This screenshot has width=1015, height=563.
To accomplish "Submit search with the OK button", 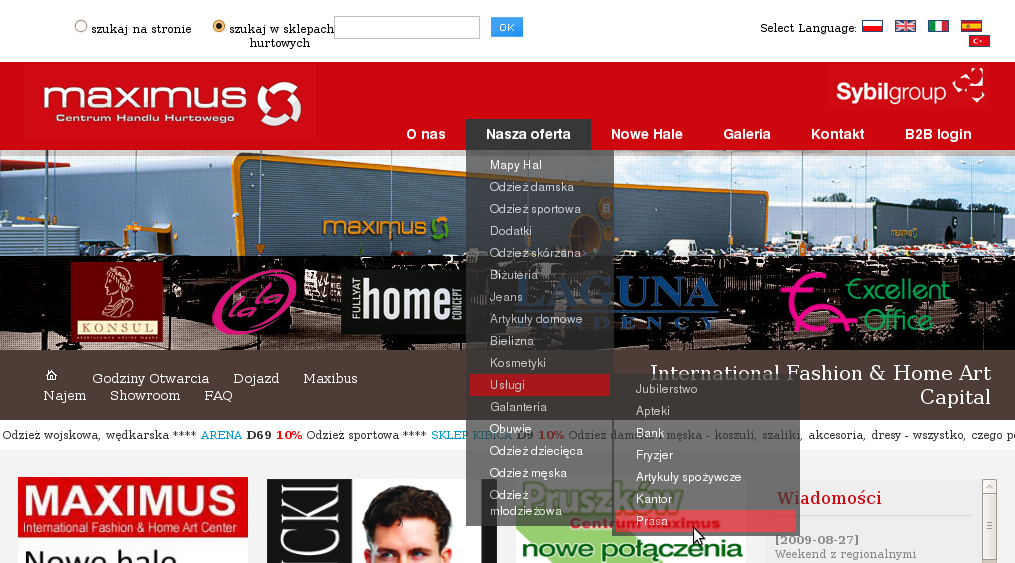I will point(507,27).
